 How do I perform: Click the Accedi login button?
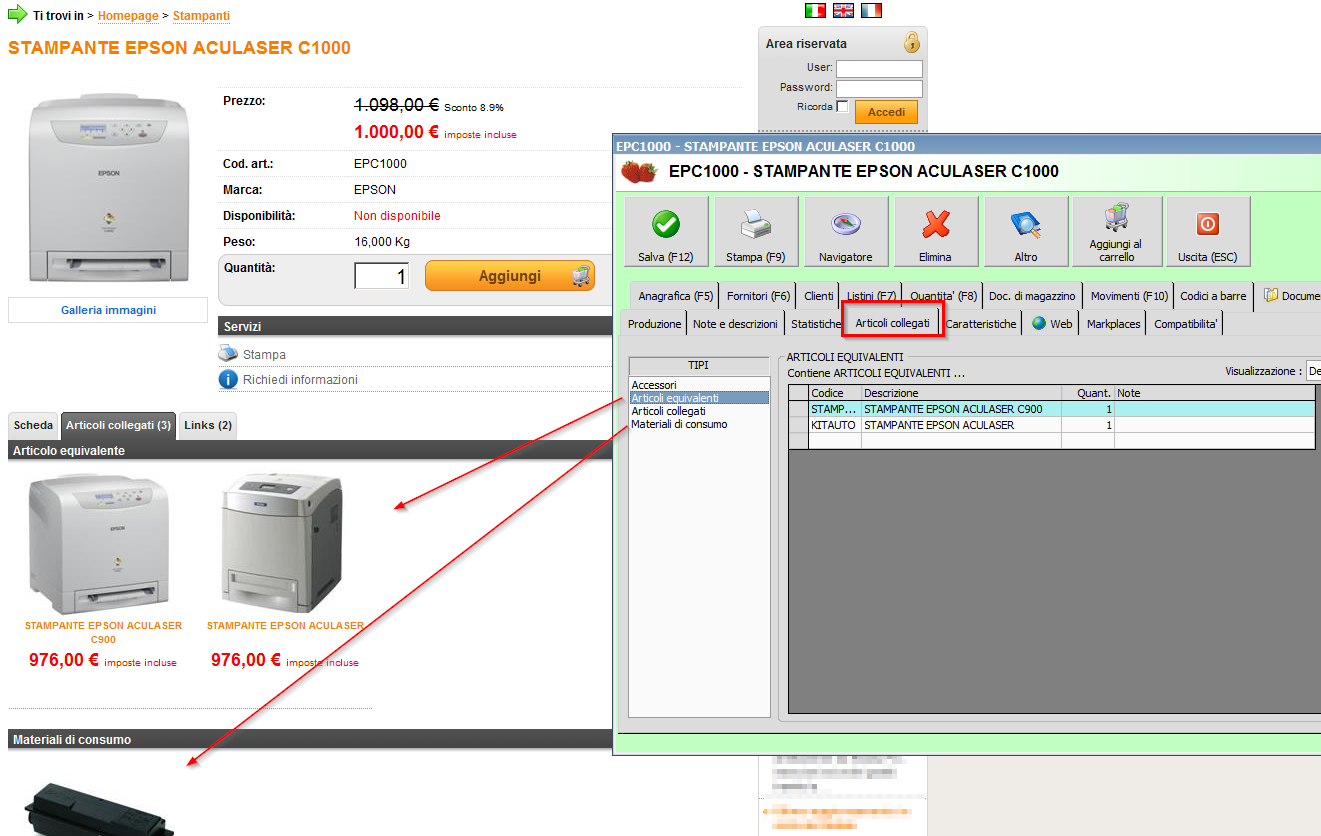pyautogui.click(x=886, y=112)
